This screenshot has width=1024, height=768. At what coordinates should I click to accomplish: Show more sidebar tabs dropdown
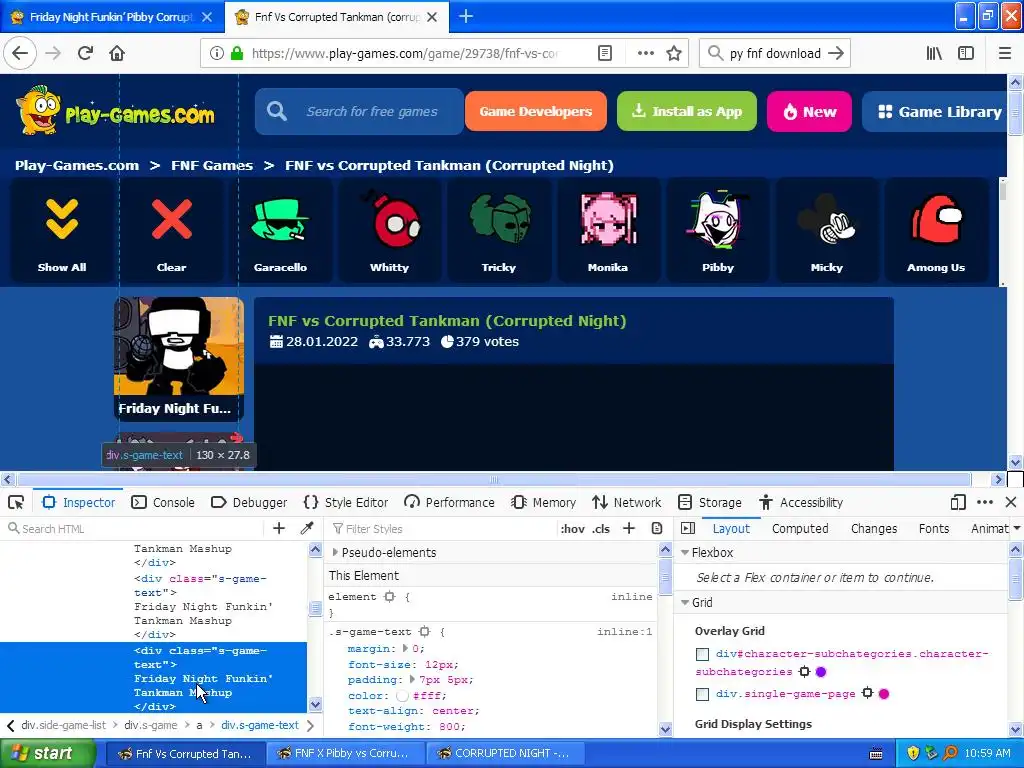click(x=1016, y=528)
